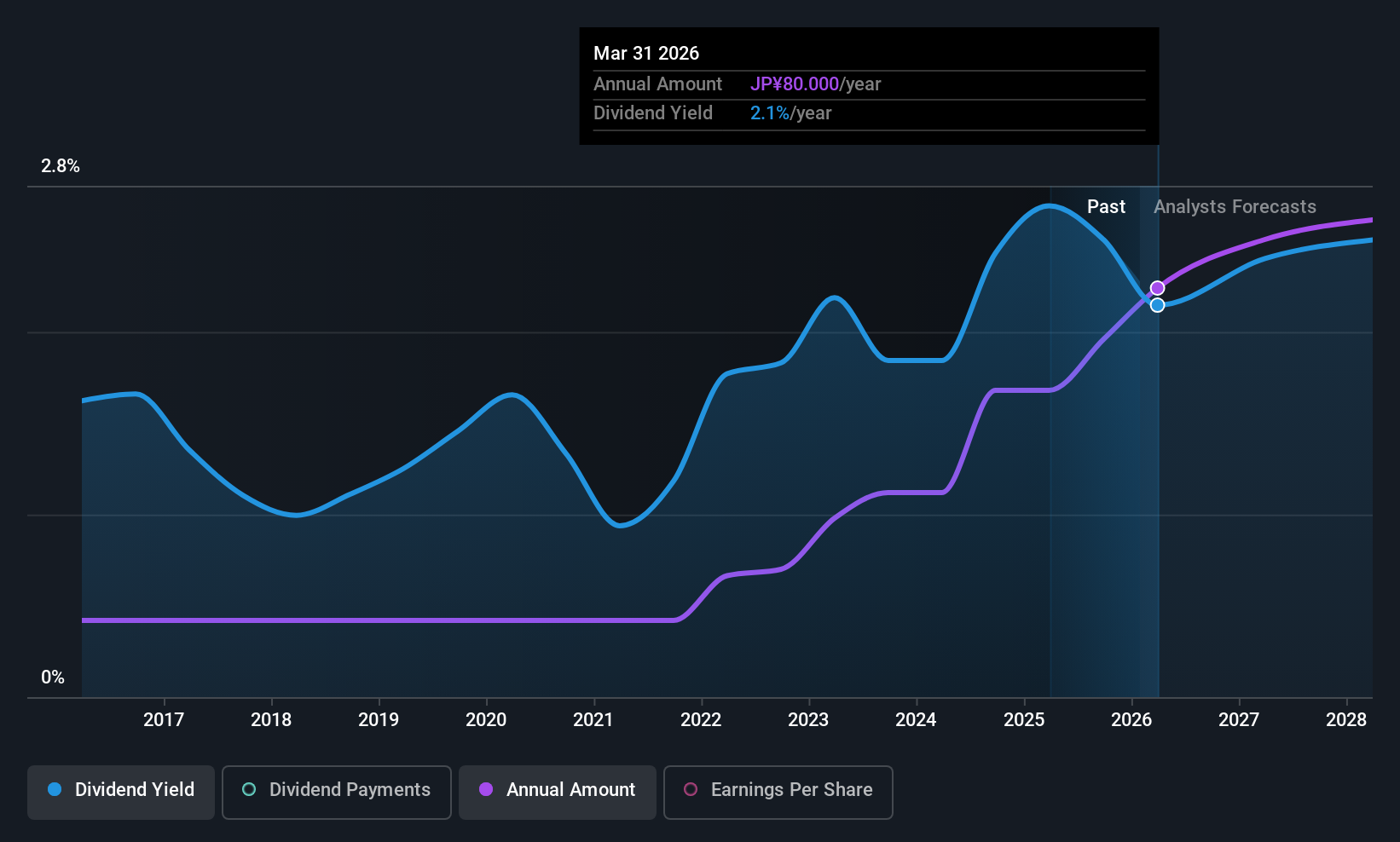The width and height of the screenshot is (1400, 842).
Task: Pick the 2027 forecast year label
Action: (x=1239, y=720)
